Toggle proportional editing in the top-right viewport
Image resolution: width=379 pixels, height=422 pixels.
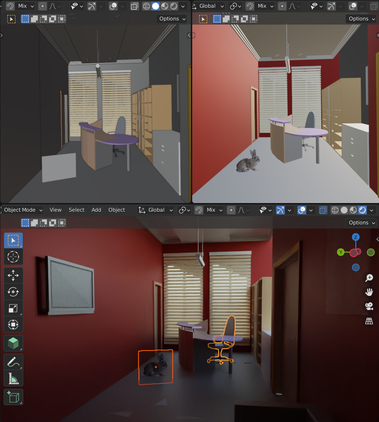pyautogui.click(x=282, y=6)
